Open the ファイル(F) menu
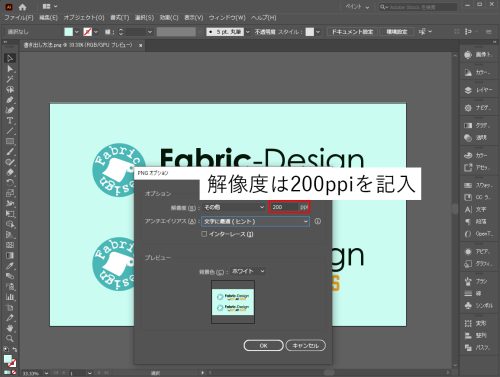 coord(19,17)
